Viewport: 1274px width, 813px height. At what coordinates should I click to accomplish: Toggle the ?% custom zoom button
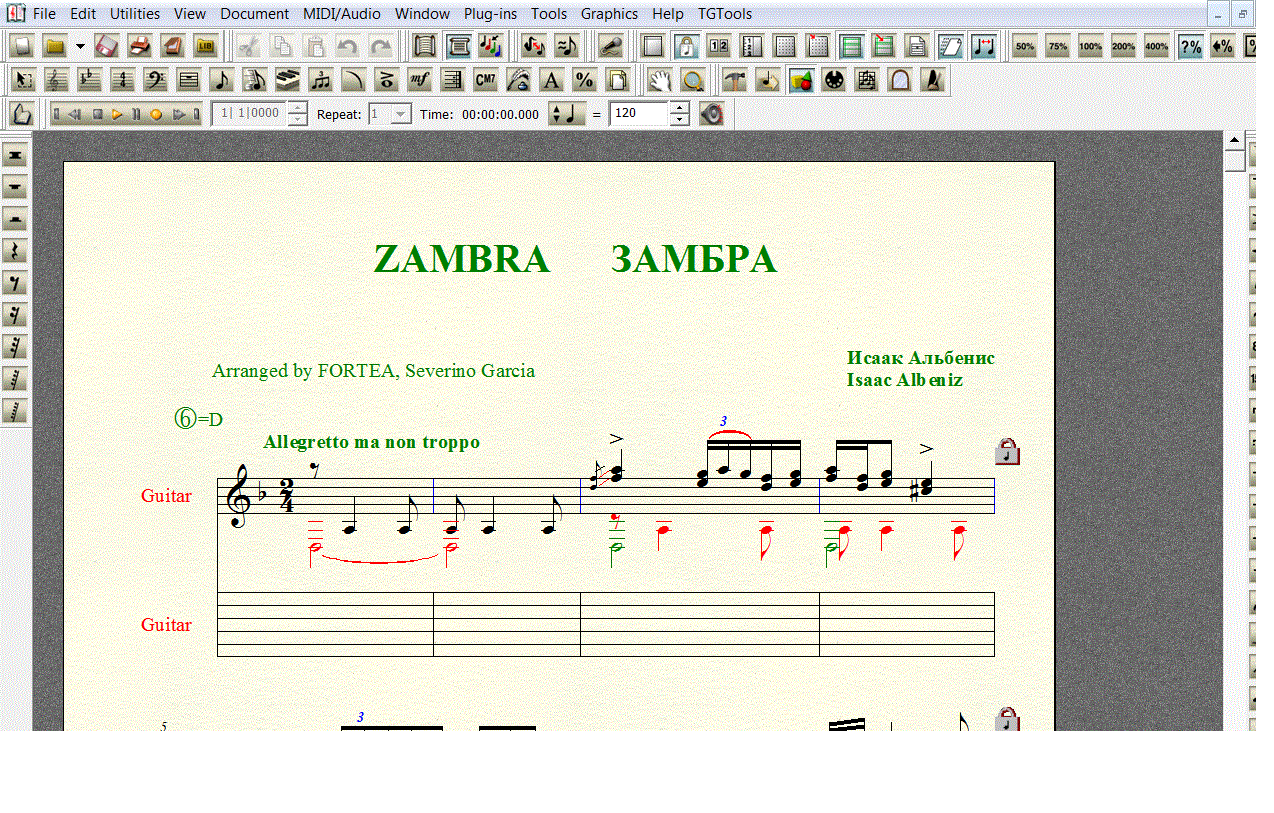pos(1190,46)
